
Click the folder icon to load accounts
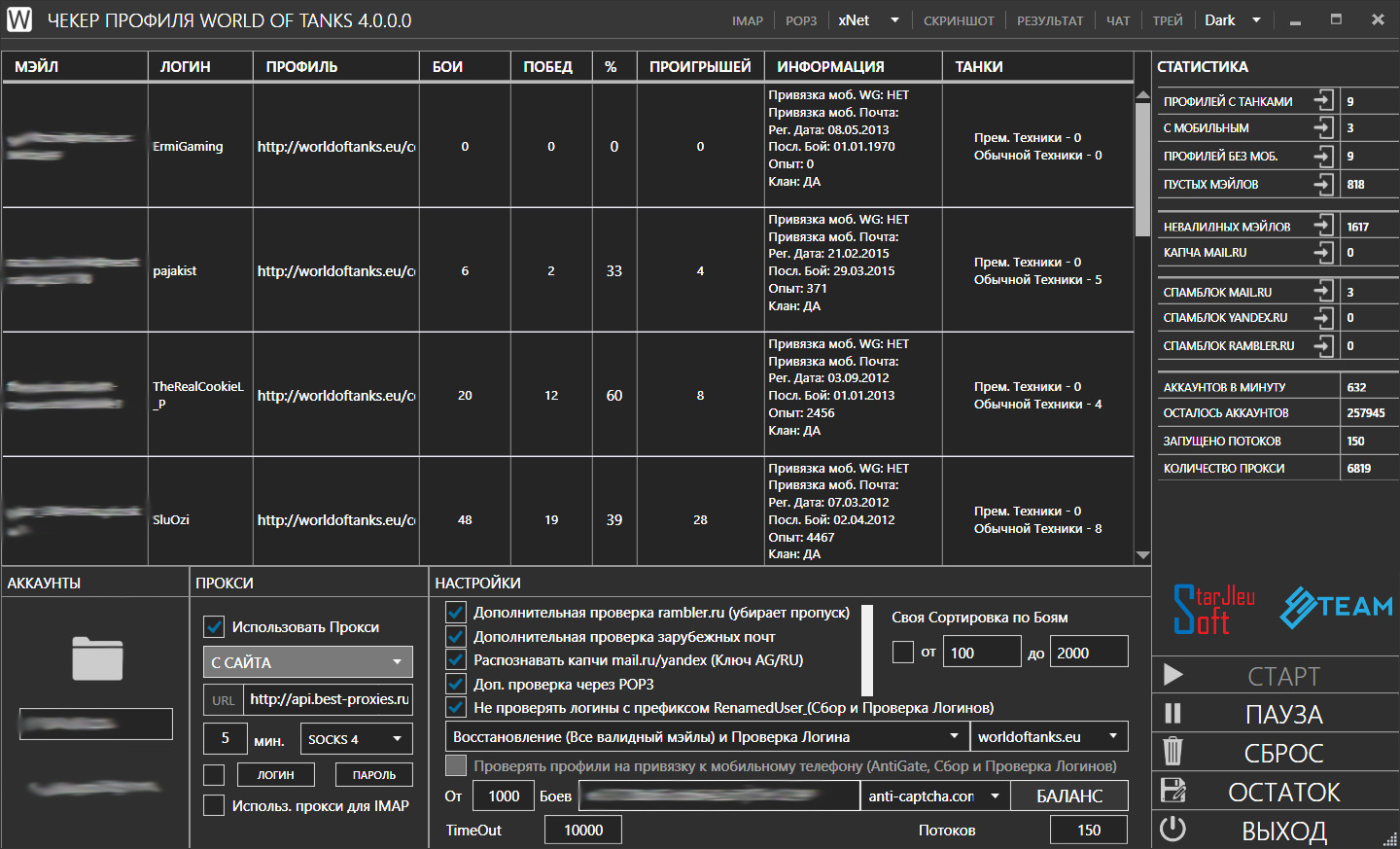pos(97,658)
